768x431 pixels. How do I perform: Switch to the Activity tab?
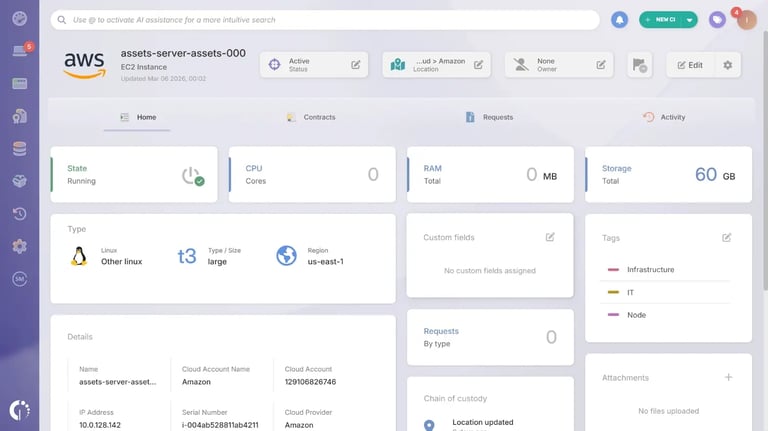664,117
